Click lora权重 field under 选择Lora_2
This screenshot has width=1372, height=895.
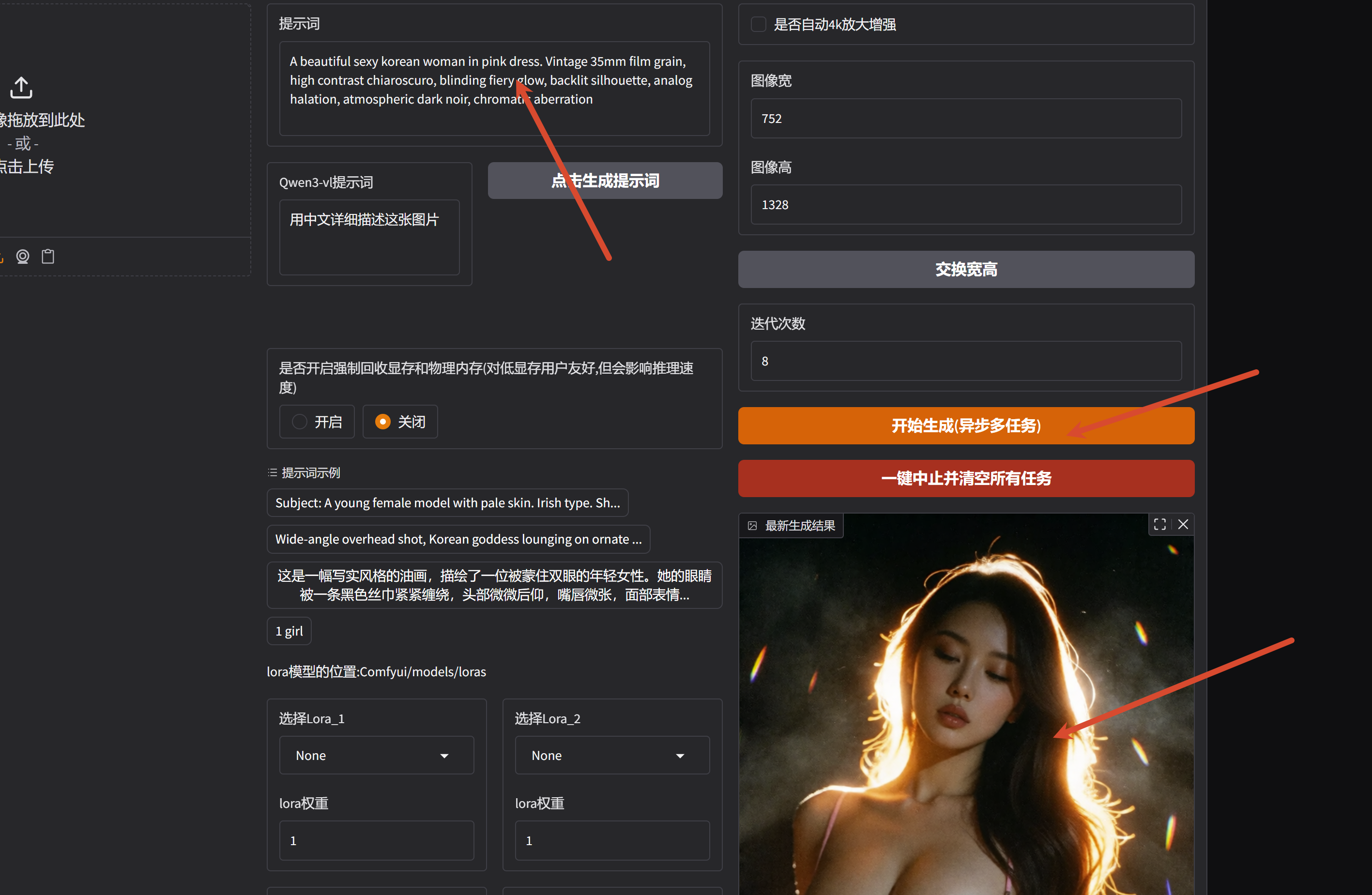tap(612, 841)
